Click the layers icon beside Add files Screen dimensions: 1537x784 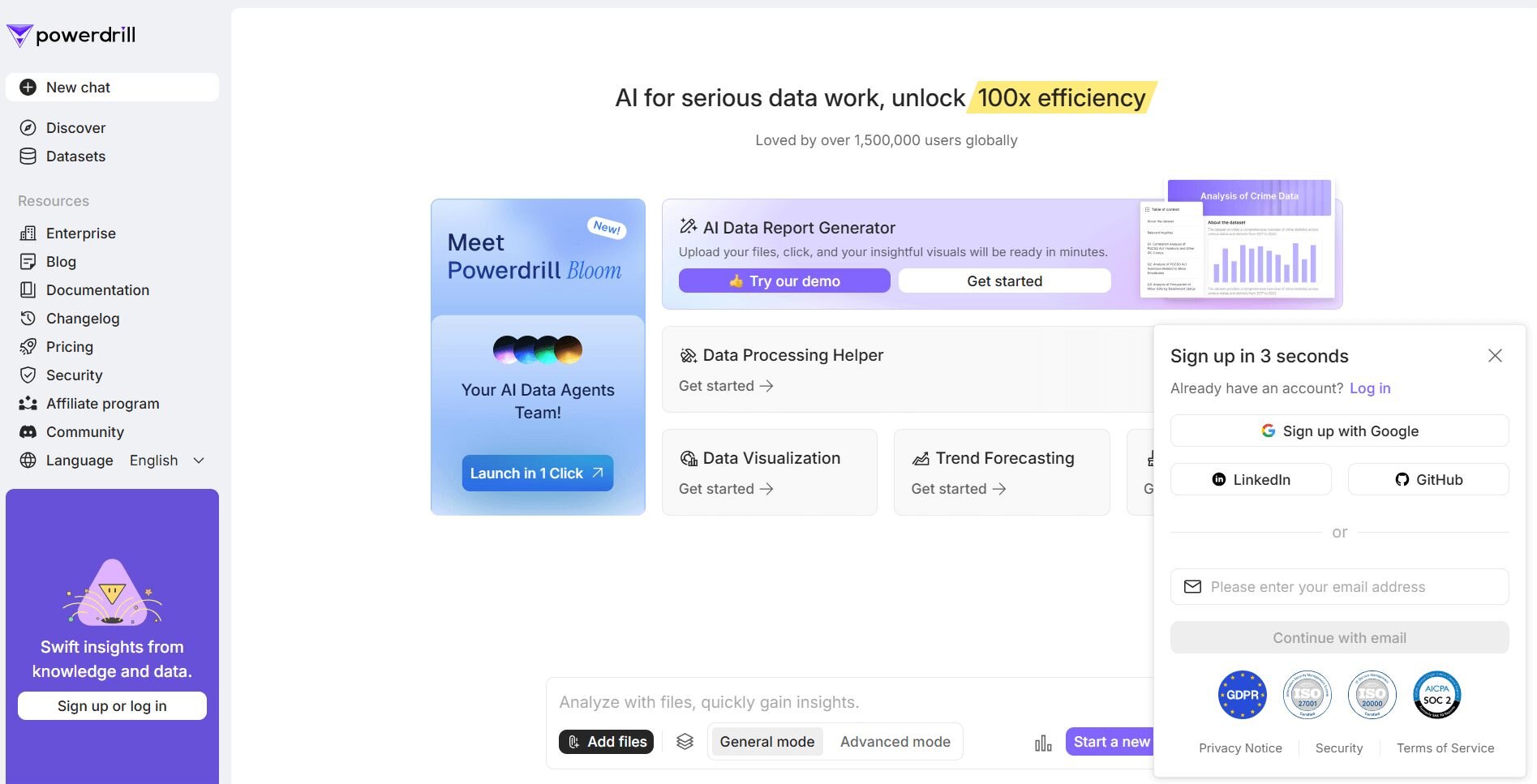pos(685,742)
